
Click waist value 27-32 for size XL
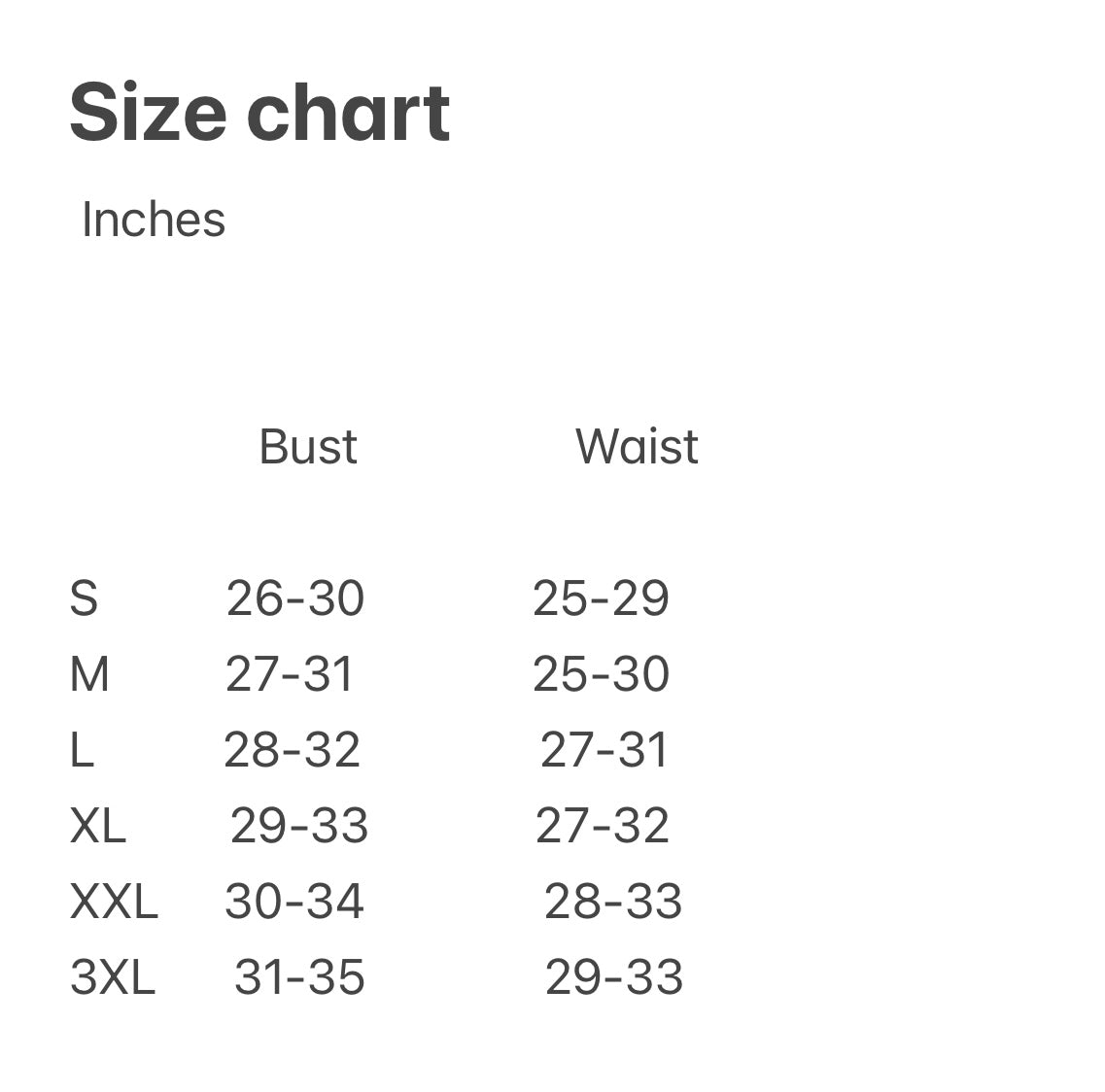(x=603, y=826)
